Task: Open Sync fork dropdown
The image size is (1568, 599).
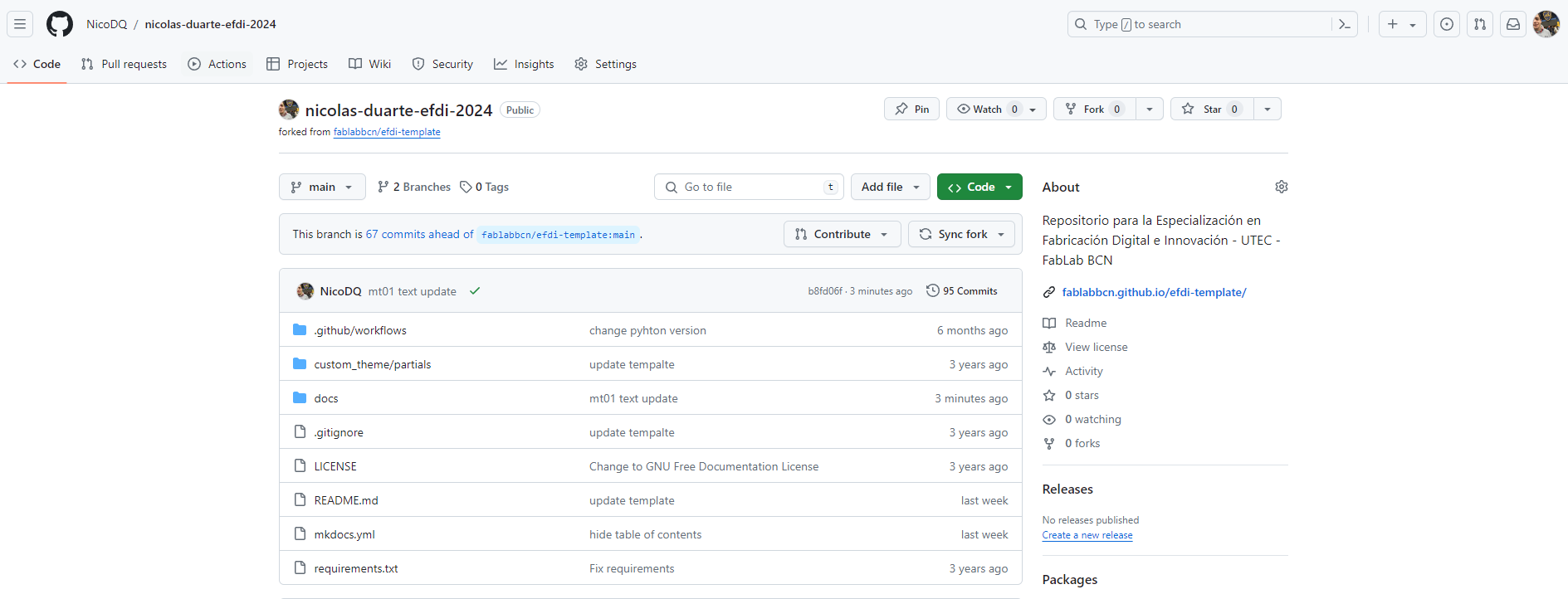Action: (x=961, y=234)
